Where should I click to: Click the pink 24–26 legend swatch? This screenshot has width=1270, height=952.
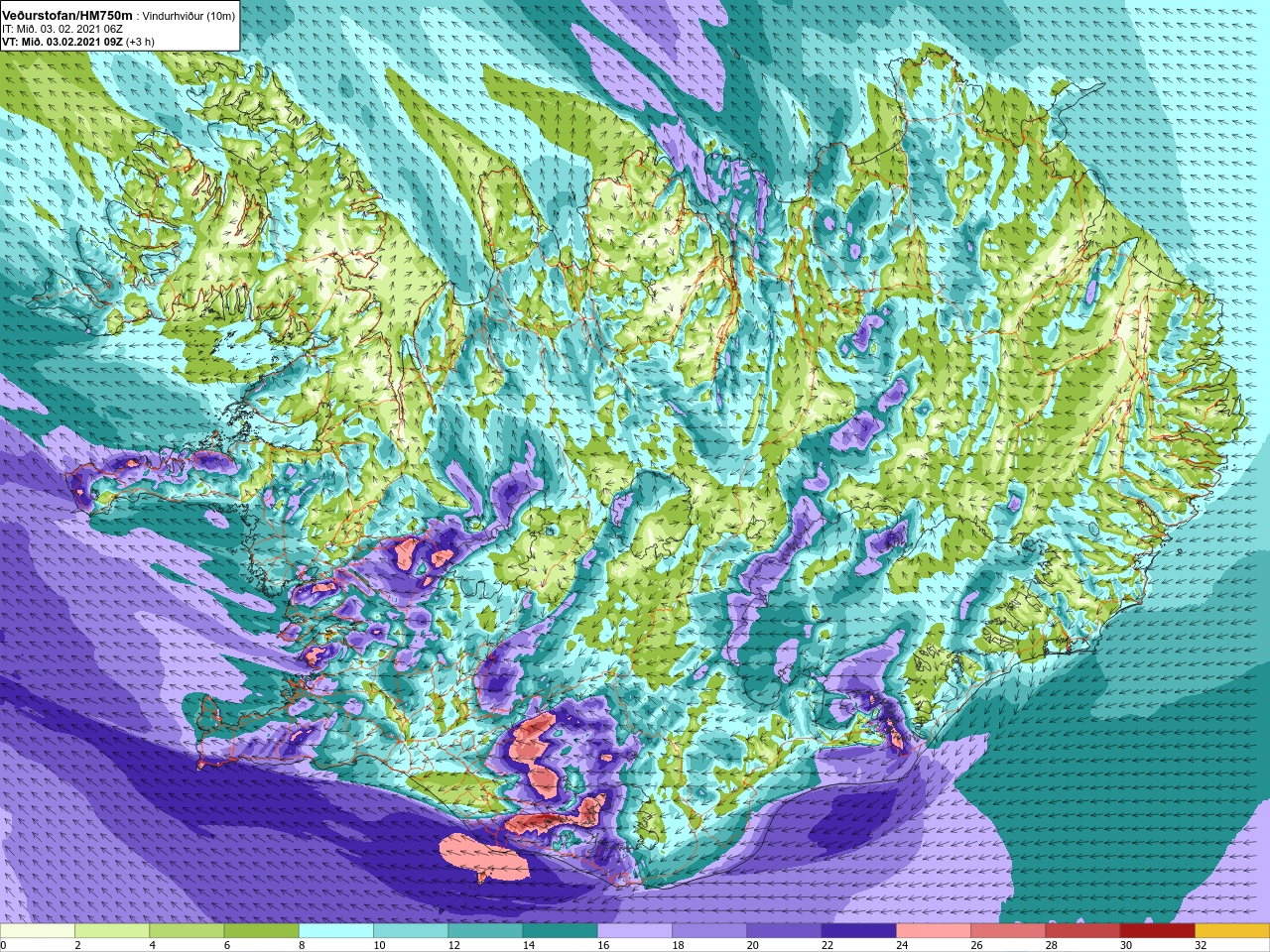[x=934, y=931]
